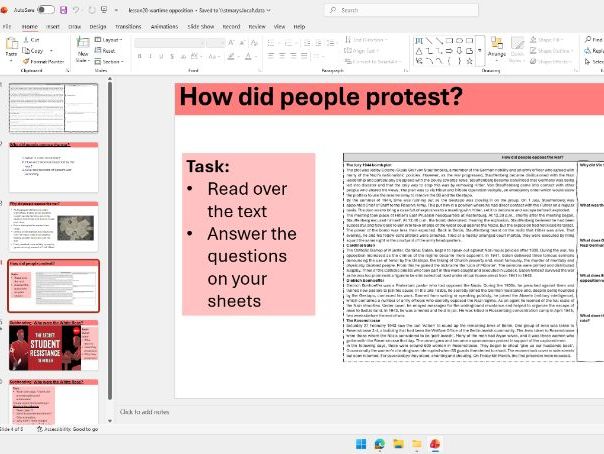Image resolution: width=604 pixels, height=454 pixels.
Task: Open the Section dropdown
Action: [109, 62]
